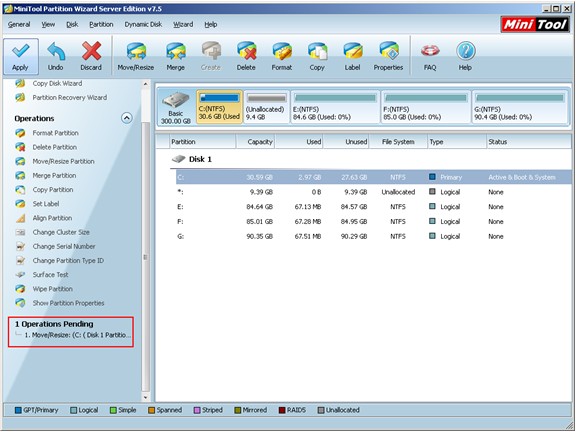The width and height of the screenshot is (576, 432).
Task: Sort by the Type column header
Action: point(457,142)
